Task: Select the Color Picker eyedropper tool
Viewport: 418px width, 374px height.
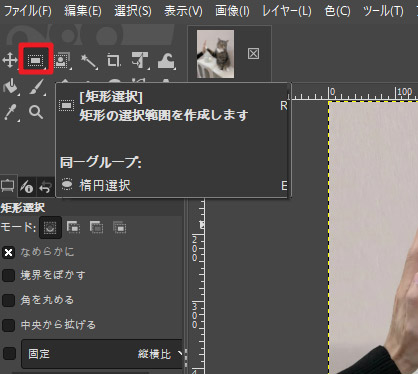Action: click(11, 112)
